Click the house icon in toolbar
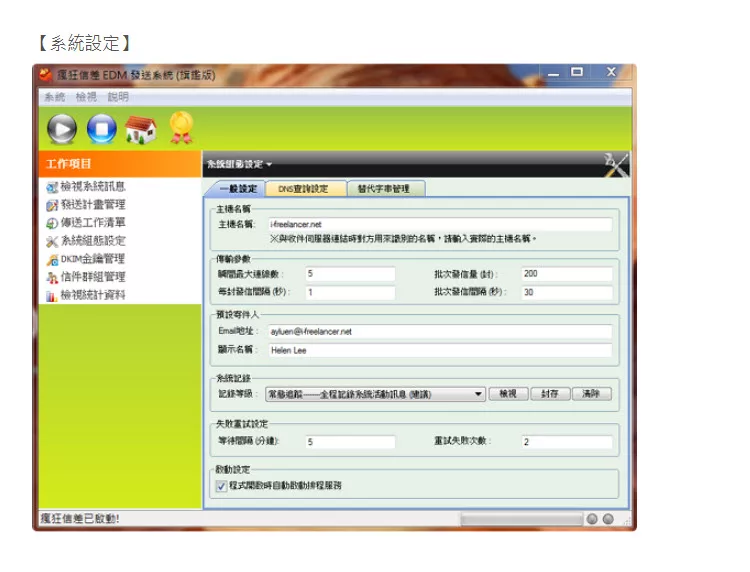Screen dimensions: 750x572 pos(141,128)
